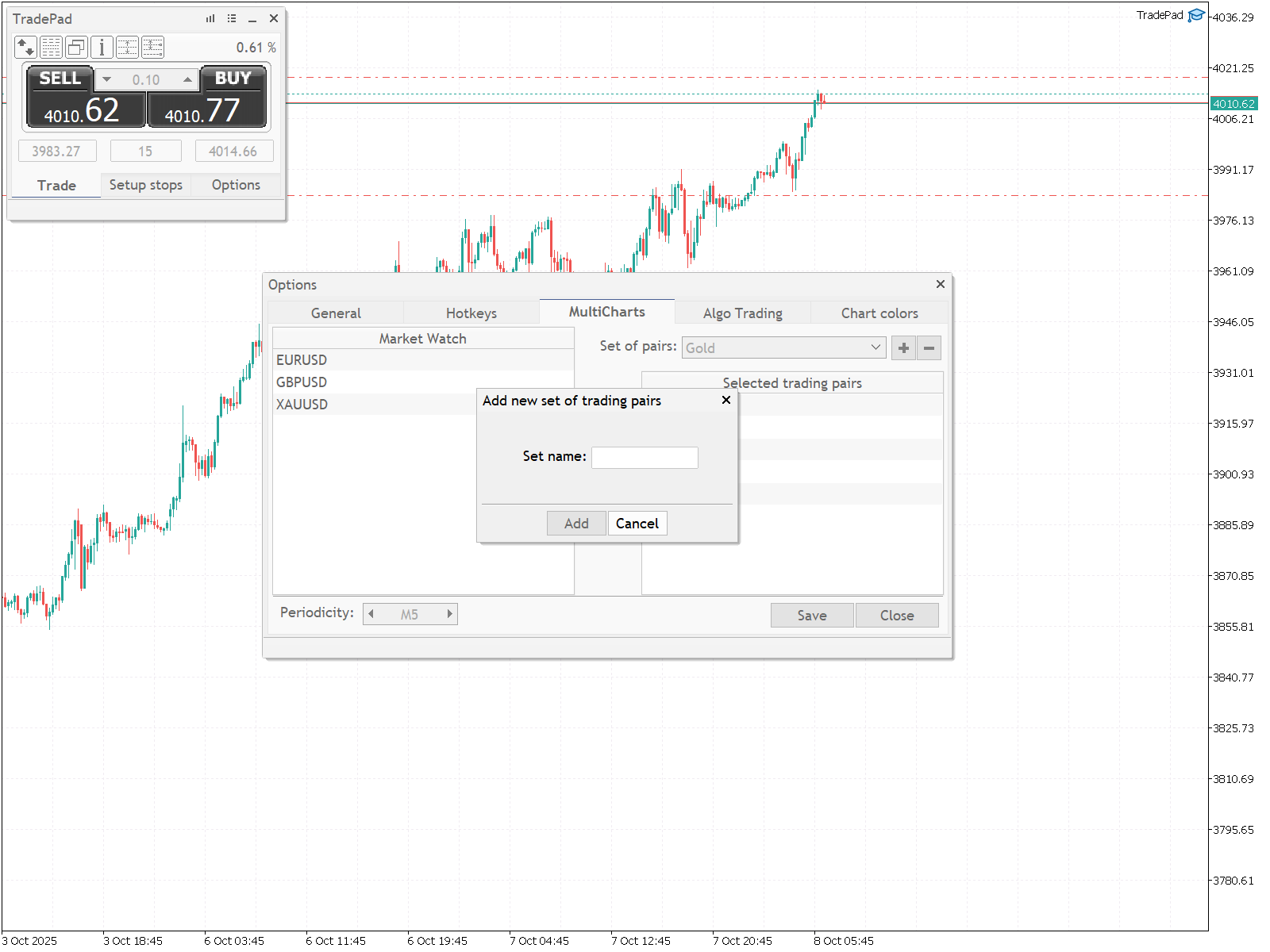Click the 4014.66 level field
This screenshot has width=1270, height=952.
tap(233, 151)
